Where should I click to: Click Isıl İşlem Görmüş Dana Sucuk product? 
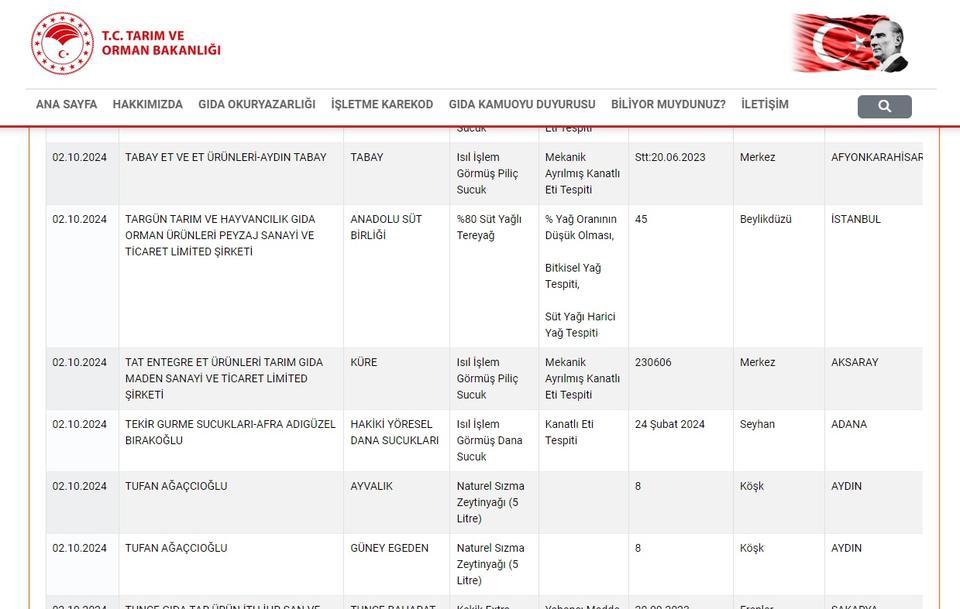[490, 440]
